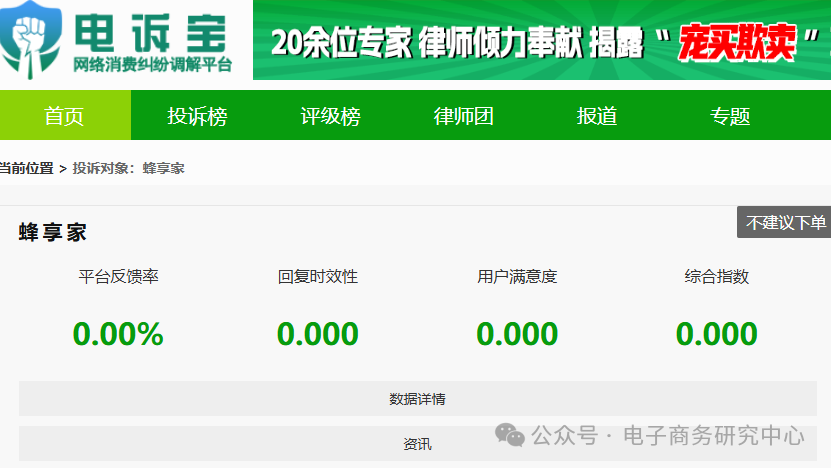The width and height of the screenshot is (831, 468).
Task: Switch to the 评级榜 ratings tab
Action: pos(330,115)
